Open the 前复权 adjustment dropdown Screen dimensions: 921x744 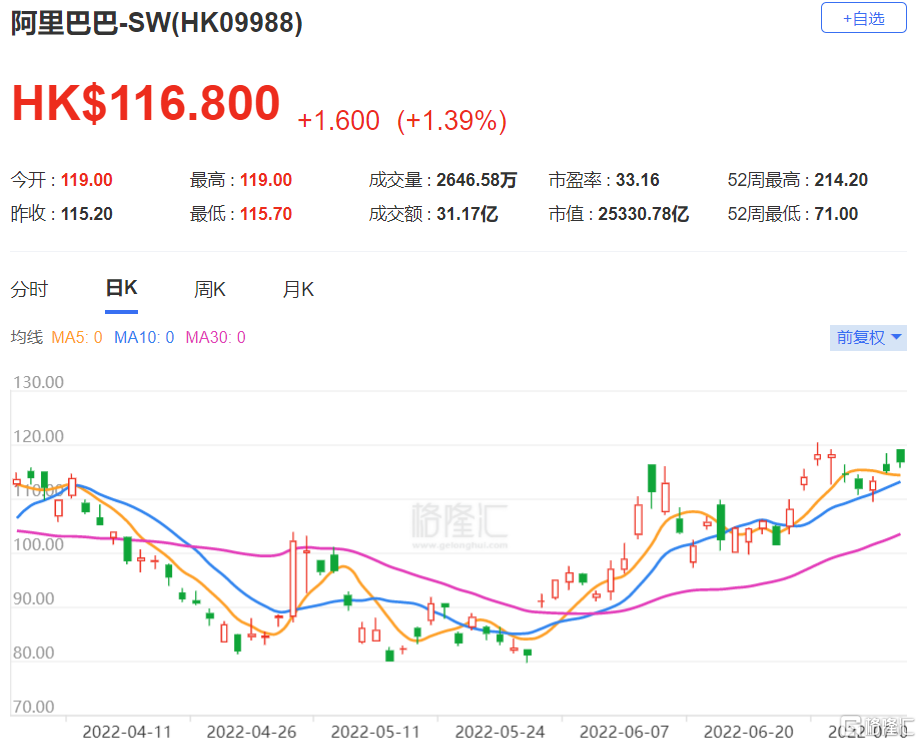tap(868, 338)
